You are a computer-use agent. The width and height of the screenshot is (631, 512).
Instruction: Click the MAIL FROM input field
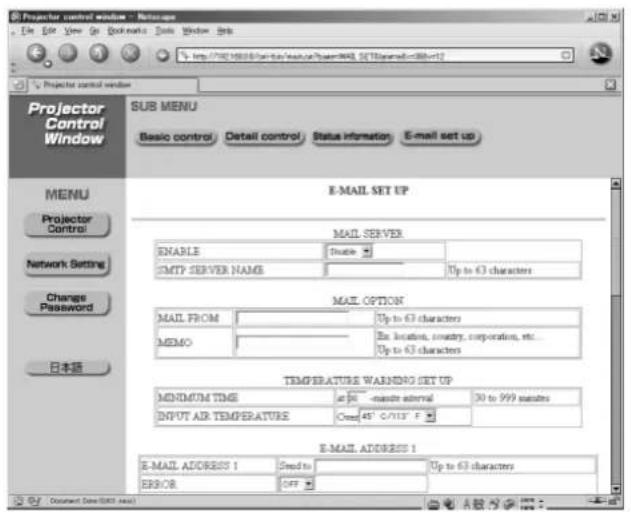[293, 318]
